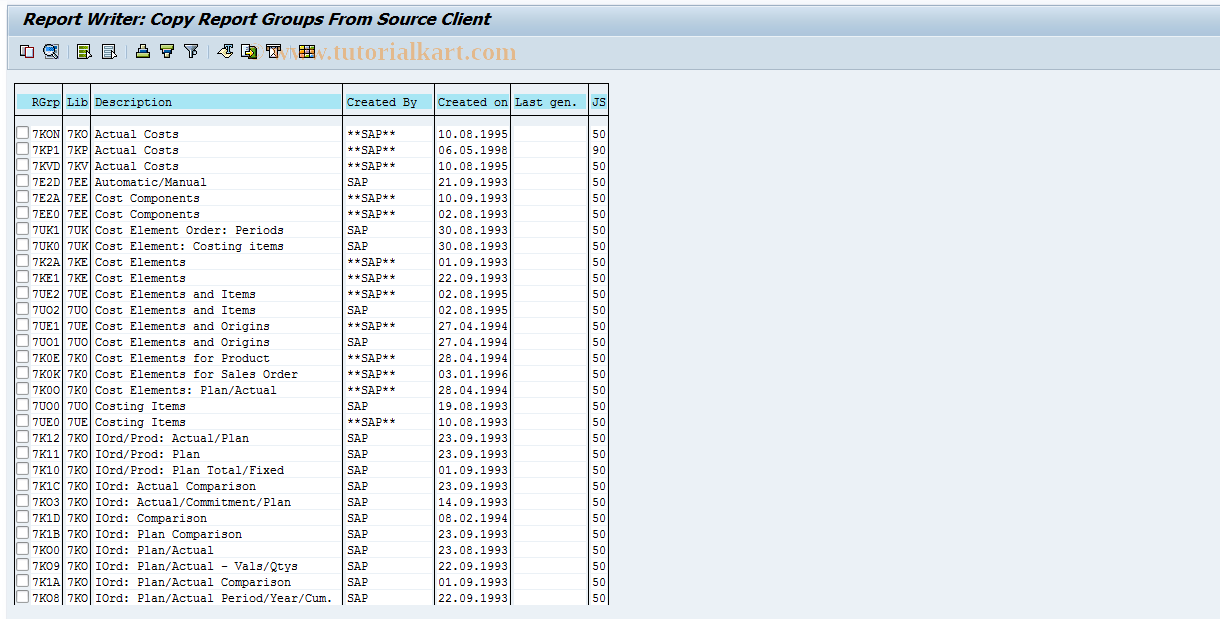The image size is (1220, 619).
Task: Open the table settings grid icon
Action: coord(306,51)
